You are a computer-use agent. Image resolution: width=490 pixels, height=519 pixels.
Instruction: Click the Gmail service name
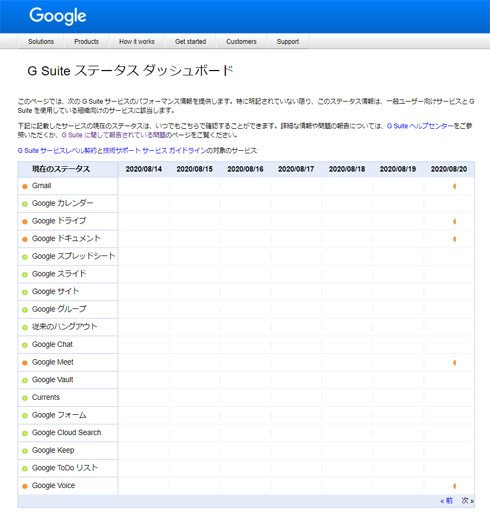41,186
